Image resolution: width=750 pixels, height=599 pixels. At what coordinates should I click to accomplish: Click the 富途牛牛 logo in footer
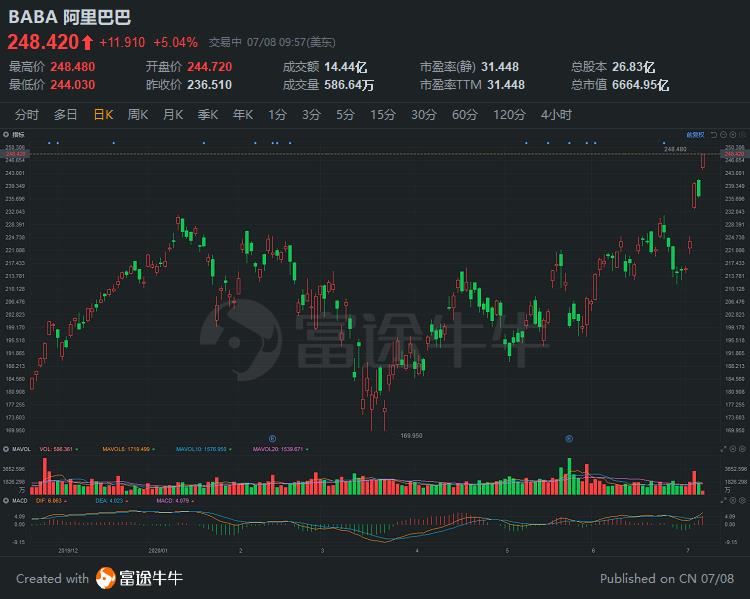139,578
